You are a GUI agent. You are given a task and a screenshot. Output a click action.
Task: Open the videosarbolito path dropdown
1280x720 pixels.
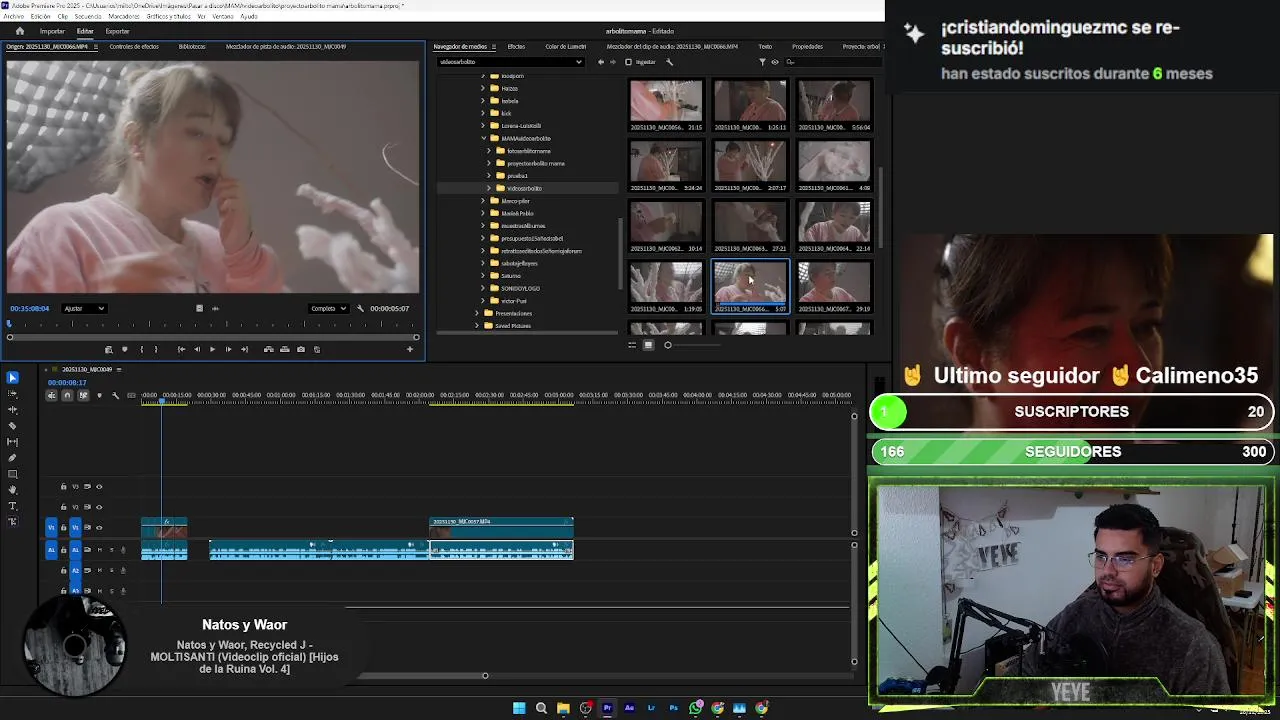coord(510,62)
